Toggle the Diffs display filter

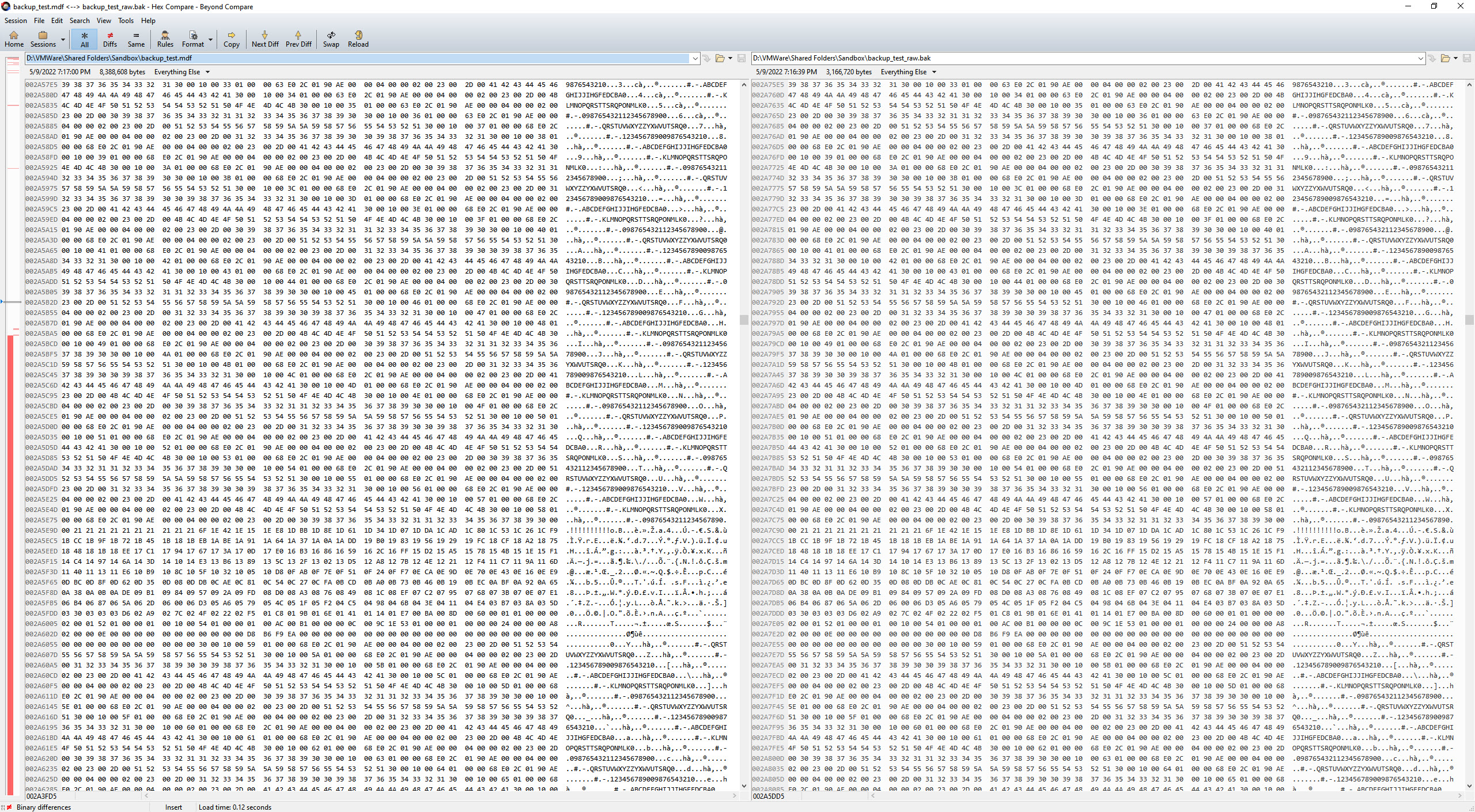click(109, 39)
